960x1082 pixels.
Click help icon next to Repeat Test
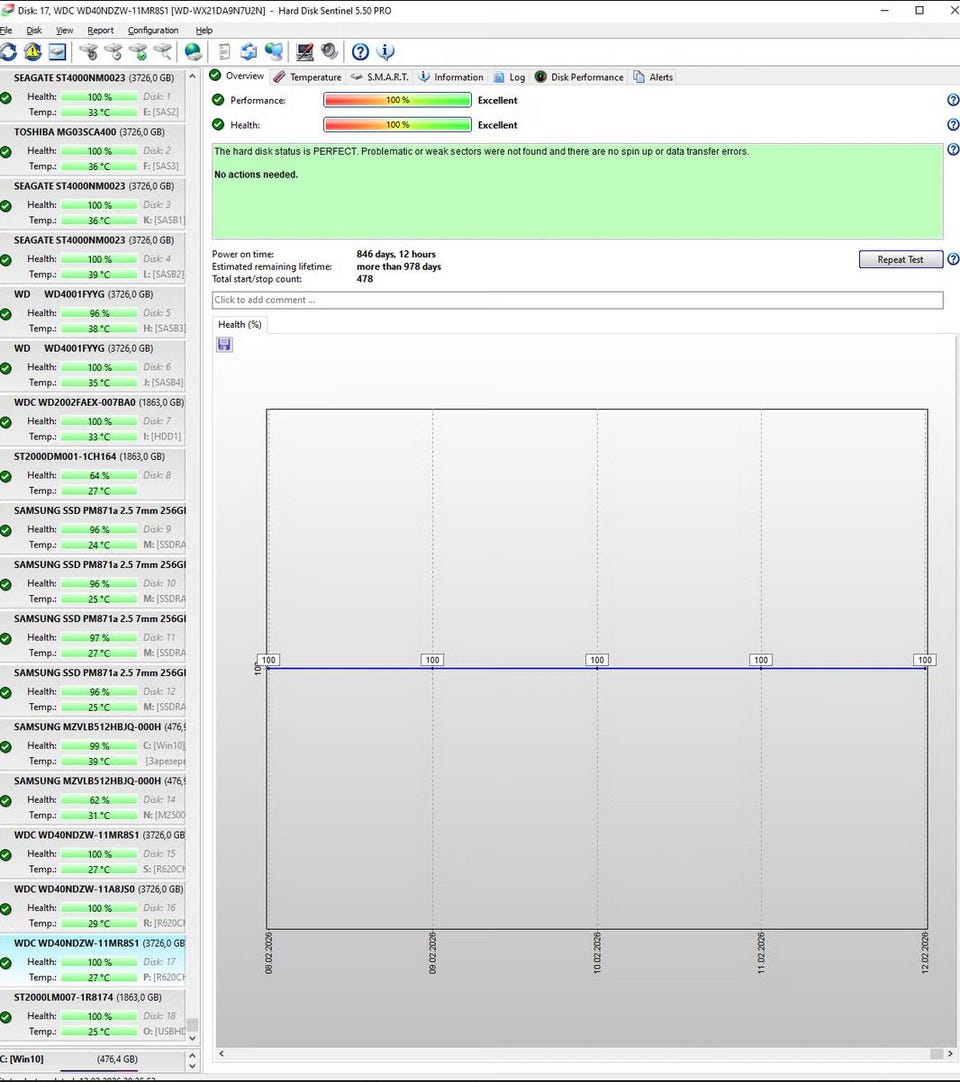(952, 260)
